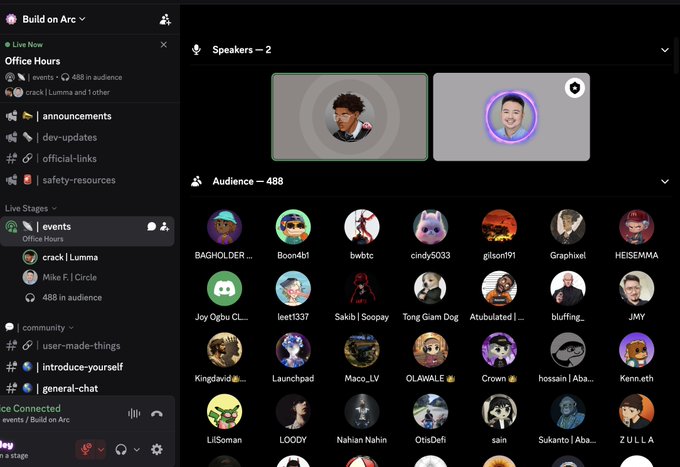Open leet1337 audience member avatar
Image resolution: width=680 pixels, height=467 pixels.
coord(293,288)
